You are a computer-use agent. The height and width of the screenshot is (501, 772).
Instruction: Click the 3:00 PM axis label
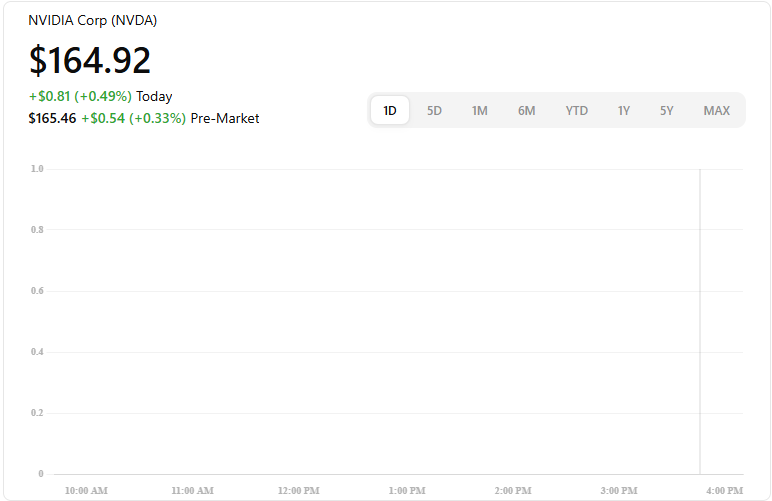point(619,491)
